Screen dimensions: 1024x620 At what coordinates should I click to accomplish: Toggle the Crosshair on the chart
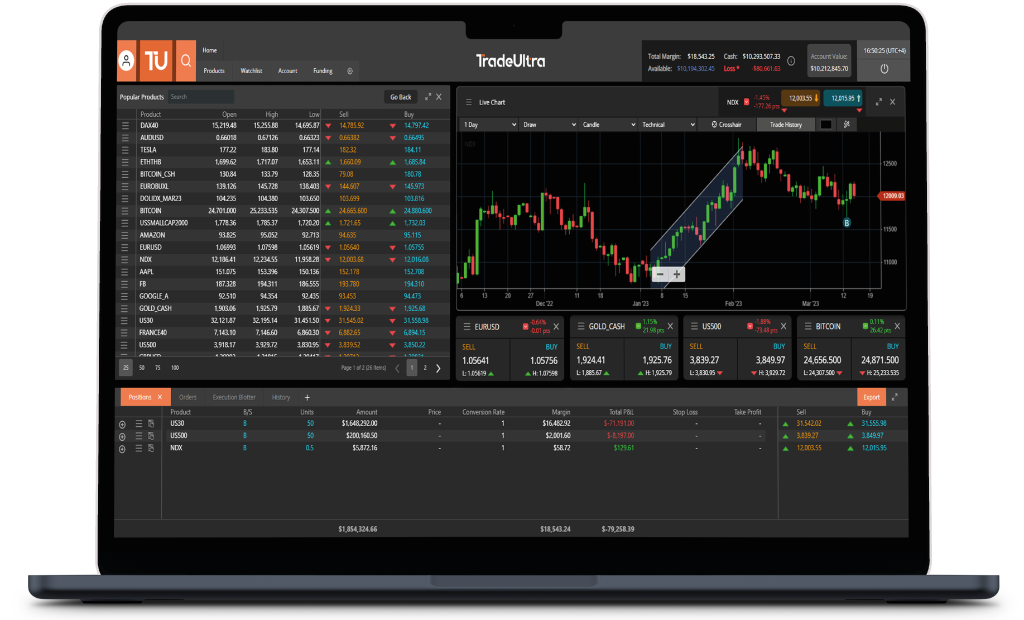click(726, 125)
